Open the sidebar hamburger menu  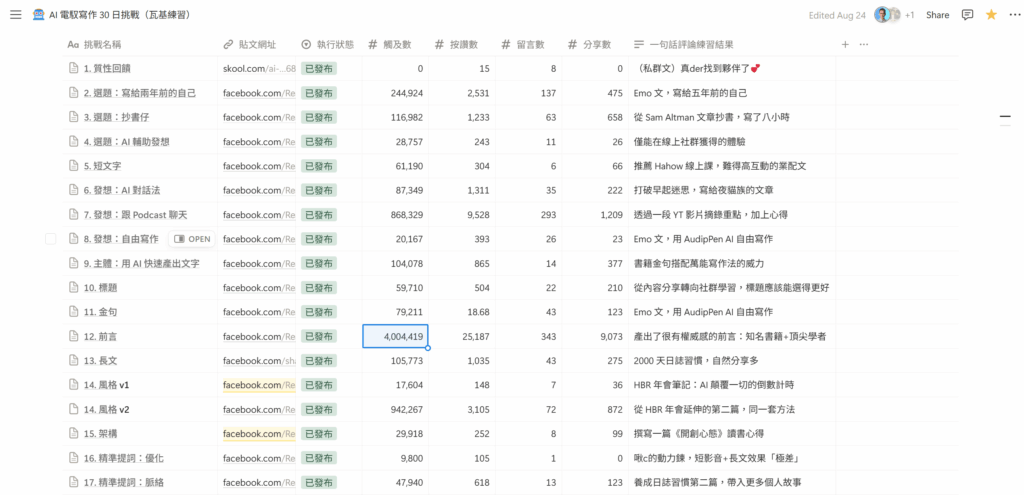tap(16, 15)
